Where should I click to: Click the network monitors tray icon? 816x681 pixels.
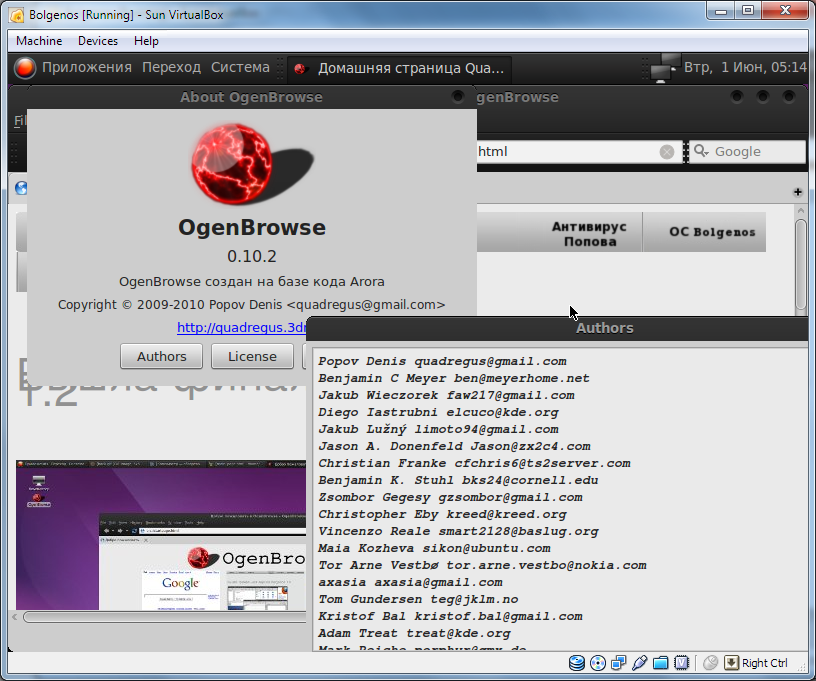[x=665, y=68]
